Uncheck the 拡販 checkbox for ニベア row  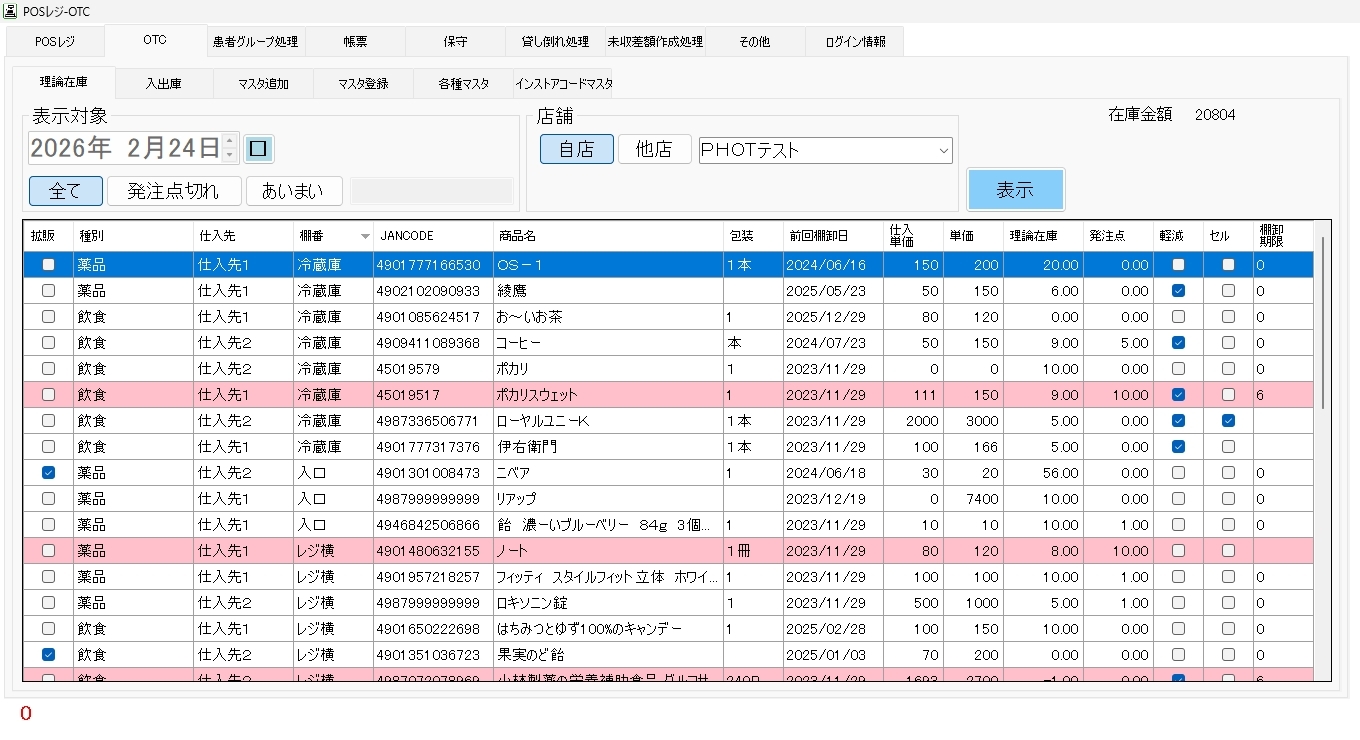point(48,472)
